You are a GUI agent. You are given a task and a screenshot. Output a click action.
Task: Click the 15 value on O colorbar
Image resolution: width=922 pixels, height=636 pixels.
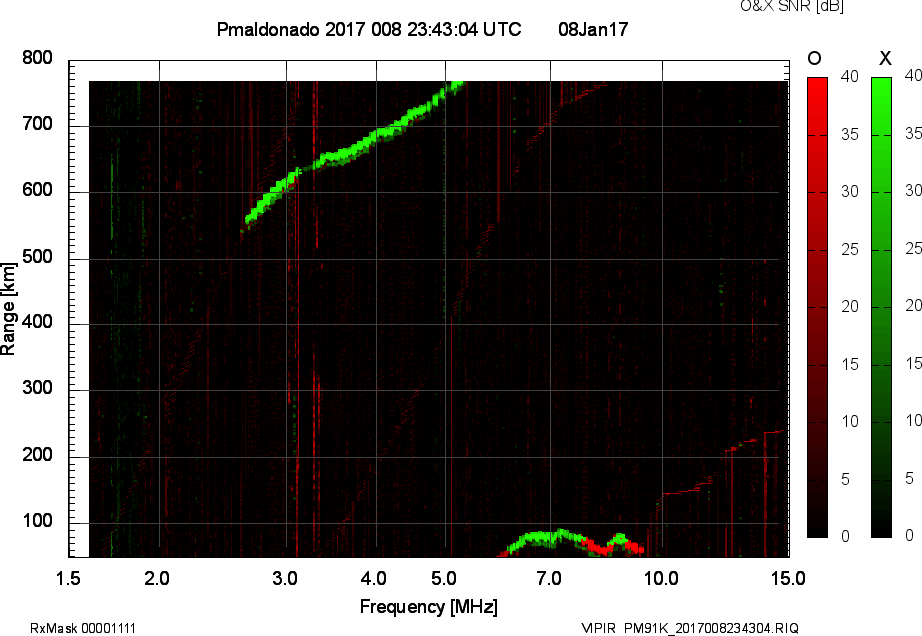(x=850, y=364)
